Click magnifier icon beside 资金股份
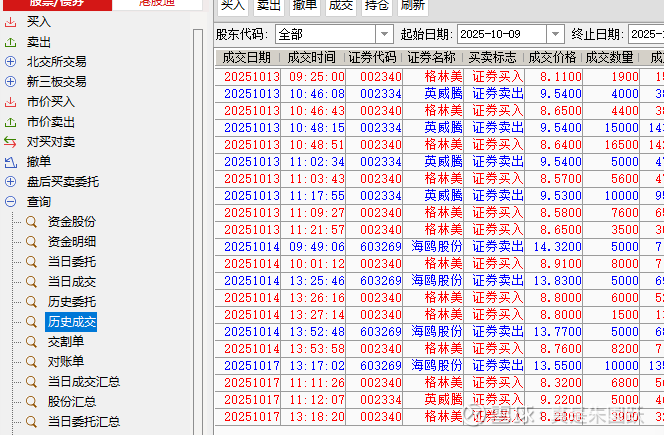664x435 pixels. [x=31, y=222]
